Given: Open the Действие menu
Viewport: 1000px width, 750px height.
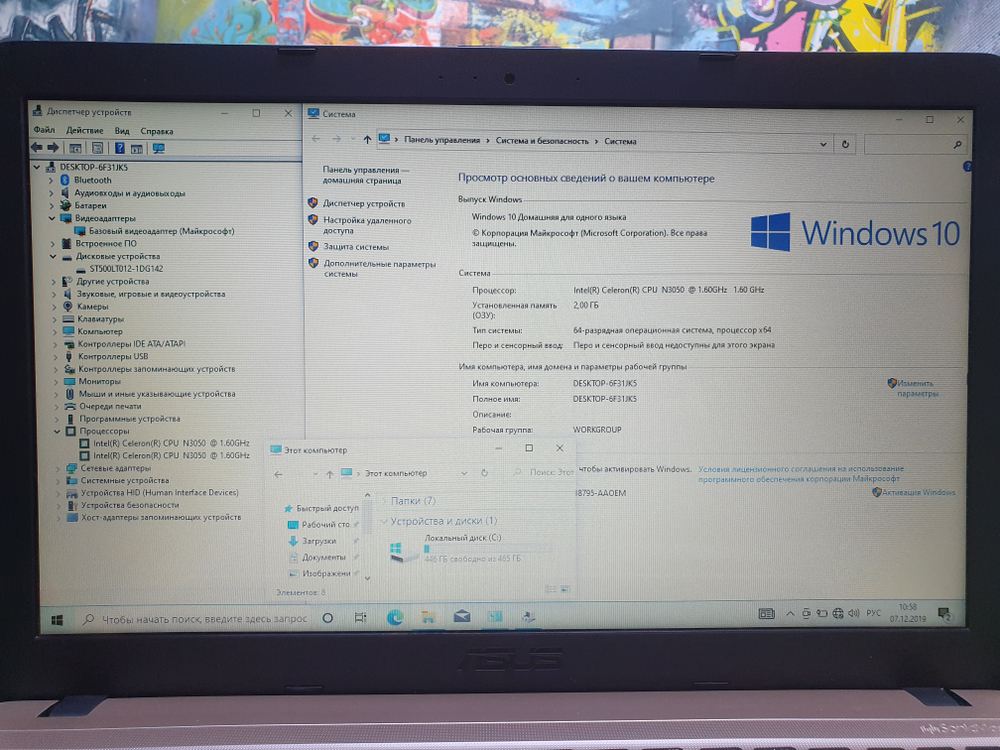Looking at the screenshot, I should point(85,130).
